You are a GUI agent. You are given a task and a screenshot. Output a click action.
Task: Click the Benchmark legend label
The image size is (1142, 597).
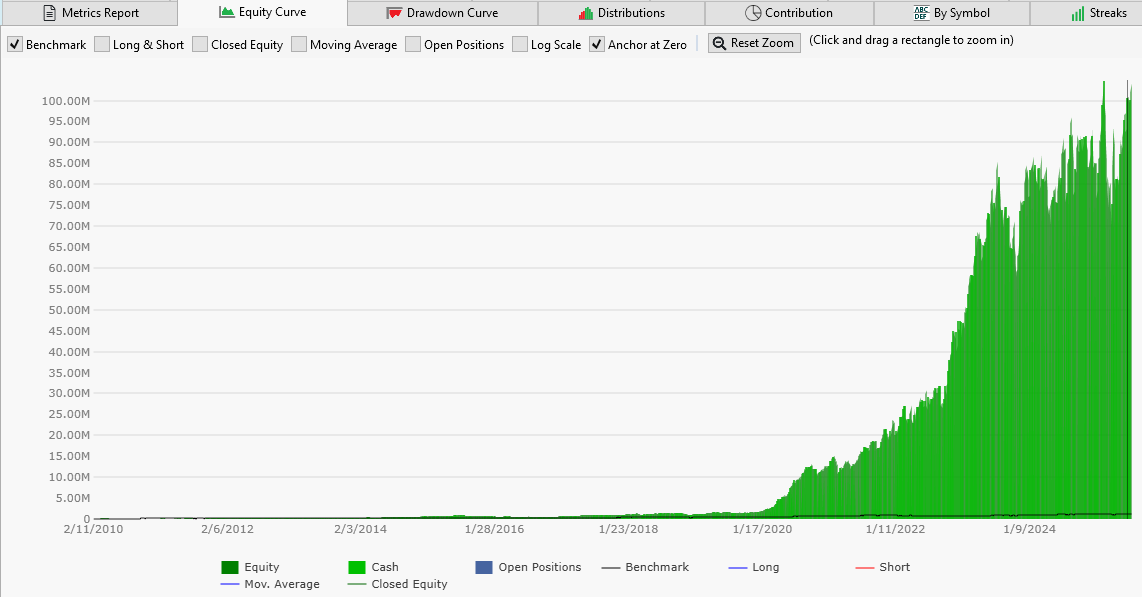pos(657,567)
